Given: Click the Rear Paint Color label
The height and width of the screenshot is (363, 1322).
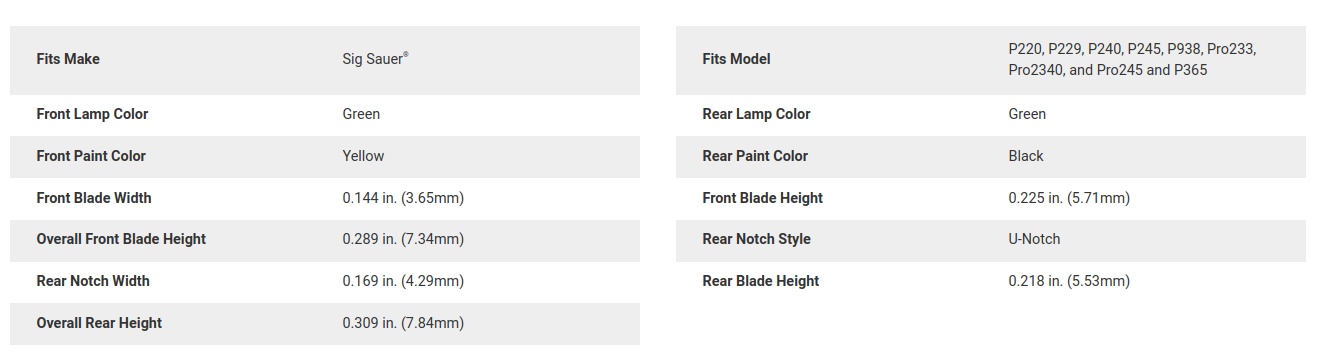Looking at the screenshot, I should coord(755,156).
